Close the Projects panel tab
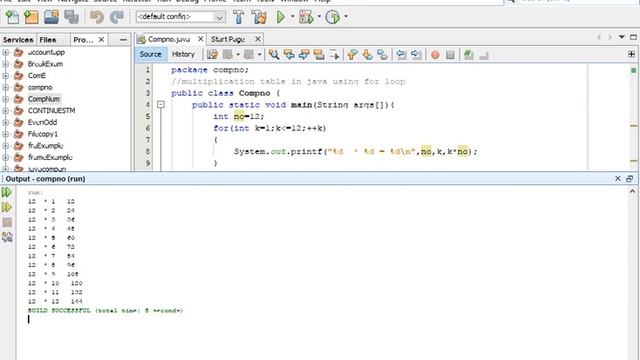Image resolution: width=640 pixels, height=360 pixels. tap(101, 40)
